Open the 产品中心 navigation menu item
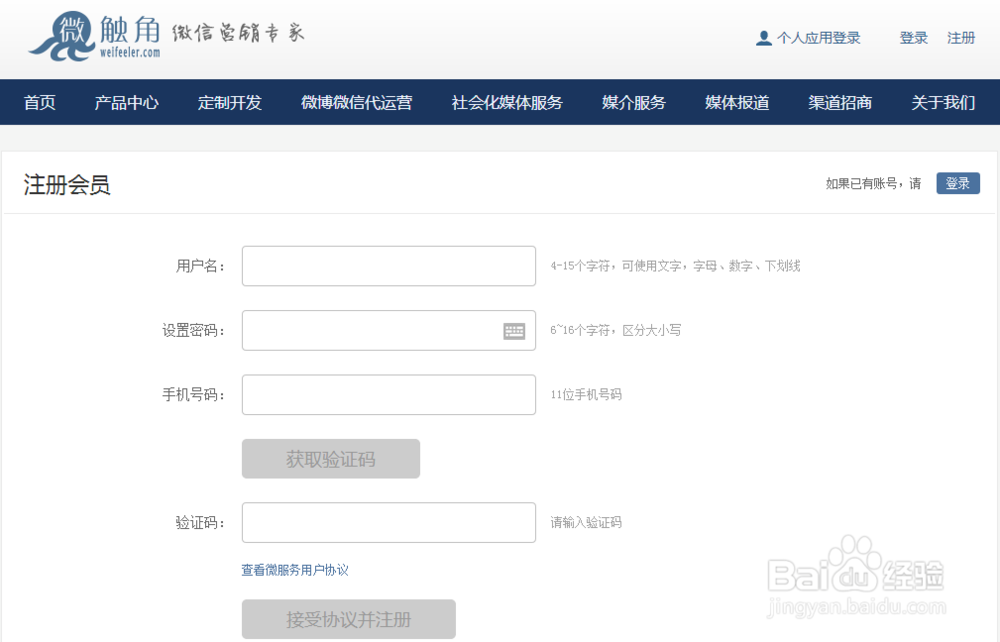Image resolution: width=1000 pixels, height=642 pixels. [126, 102]
